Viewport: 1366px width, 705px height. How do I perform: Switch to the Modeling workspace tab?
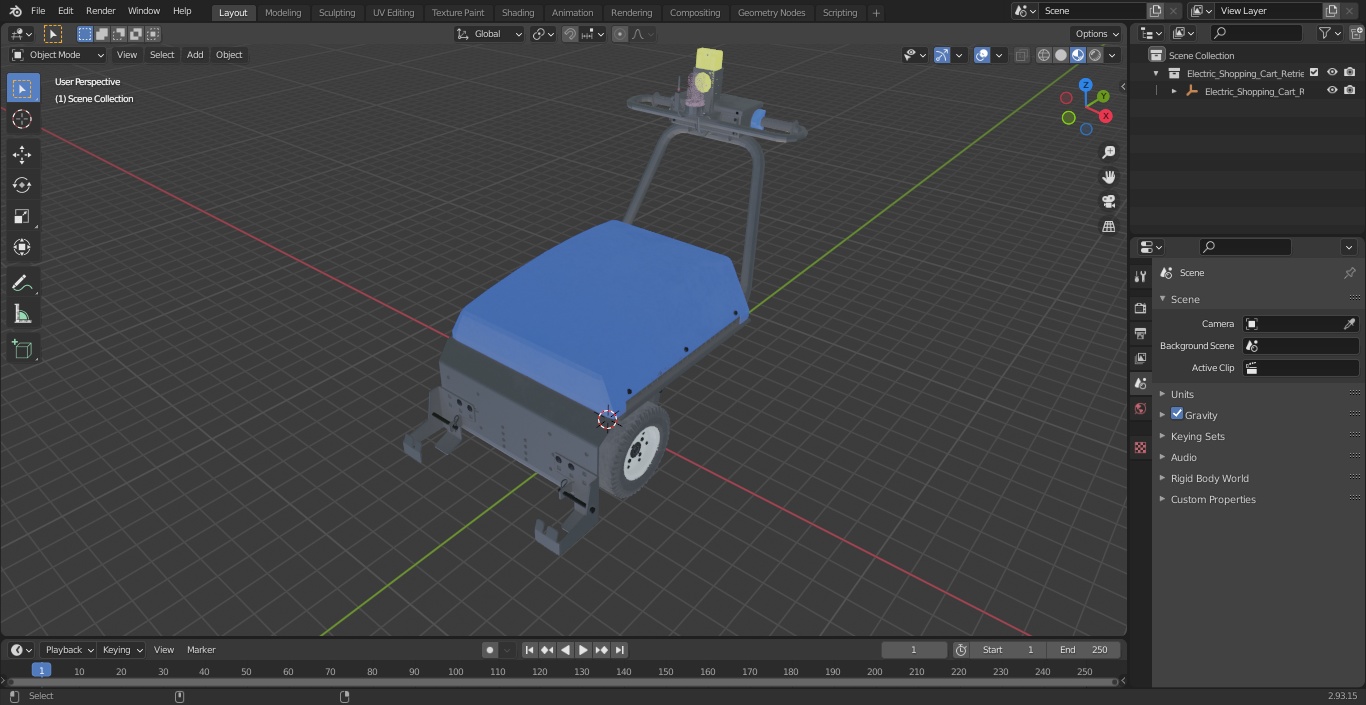(283, 12)
